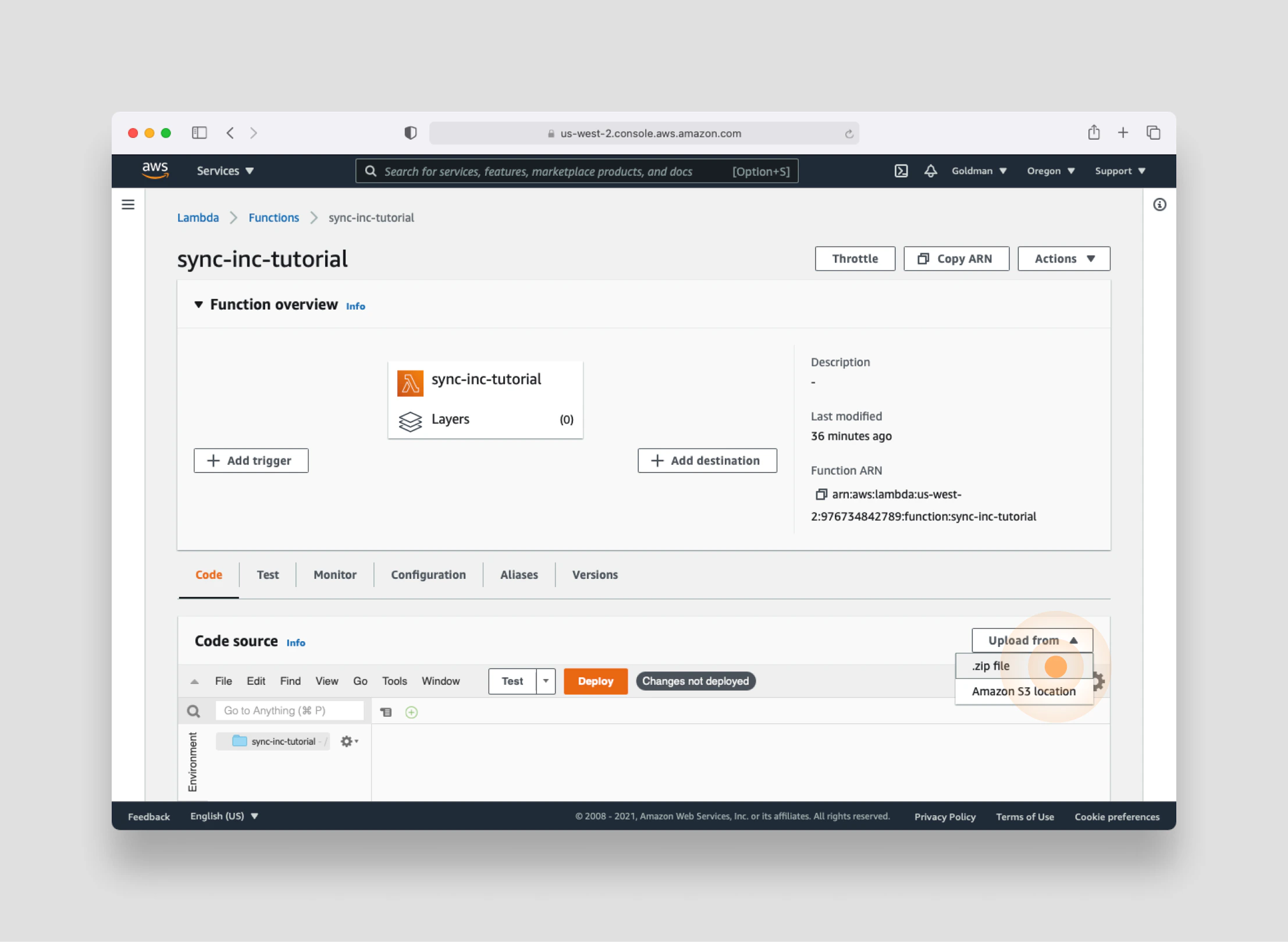Open the environment gear settings menu
The height and width of the screenshot is (942, 1288).
[x=349, y=741]
